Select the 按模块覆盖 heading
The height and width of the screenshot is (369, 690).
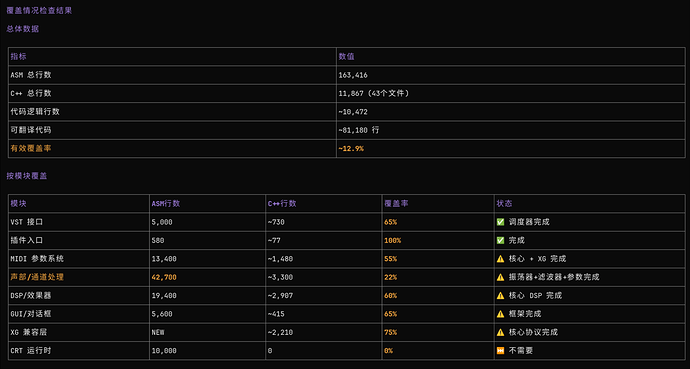[x=27, y=176]
